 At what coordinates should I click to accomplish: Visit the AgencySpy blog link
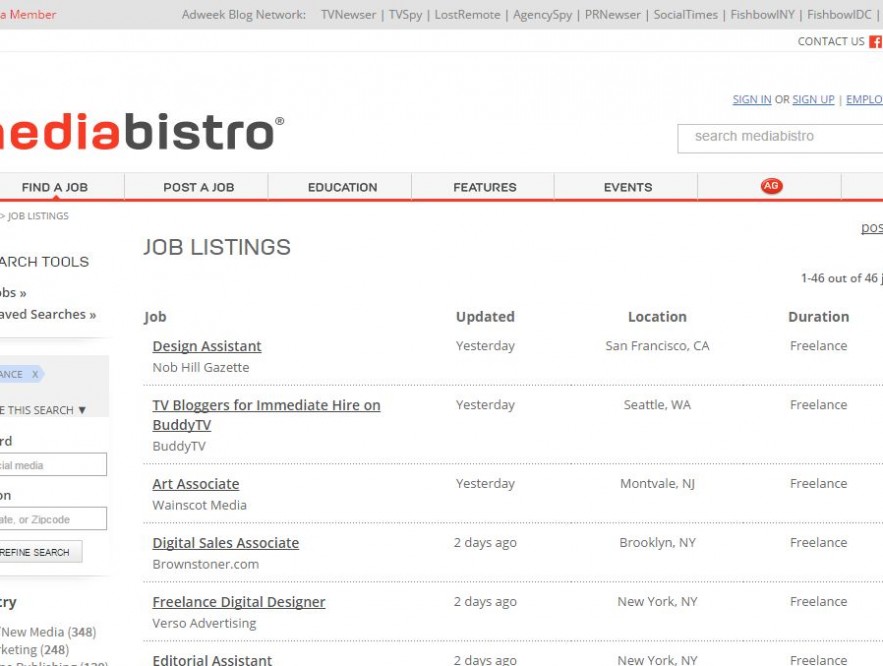[542, 15]
